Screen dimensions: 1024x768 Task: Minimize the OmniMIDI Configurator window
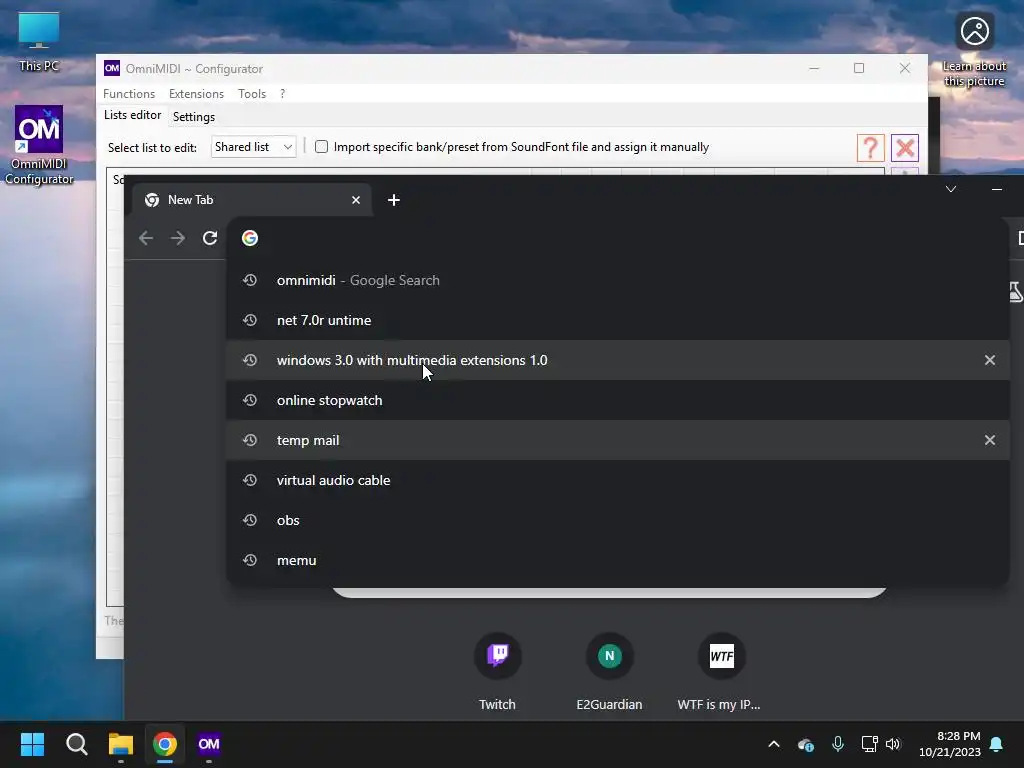tap(814, 68)
